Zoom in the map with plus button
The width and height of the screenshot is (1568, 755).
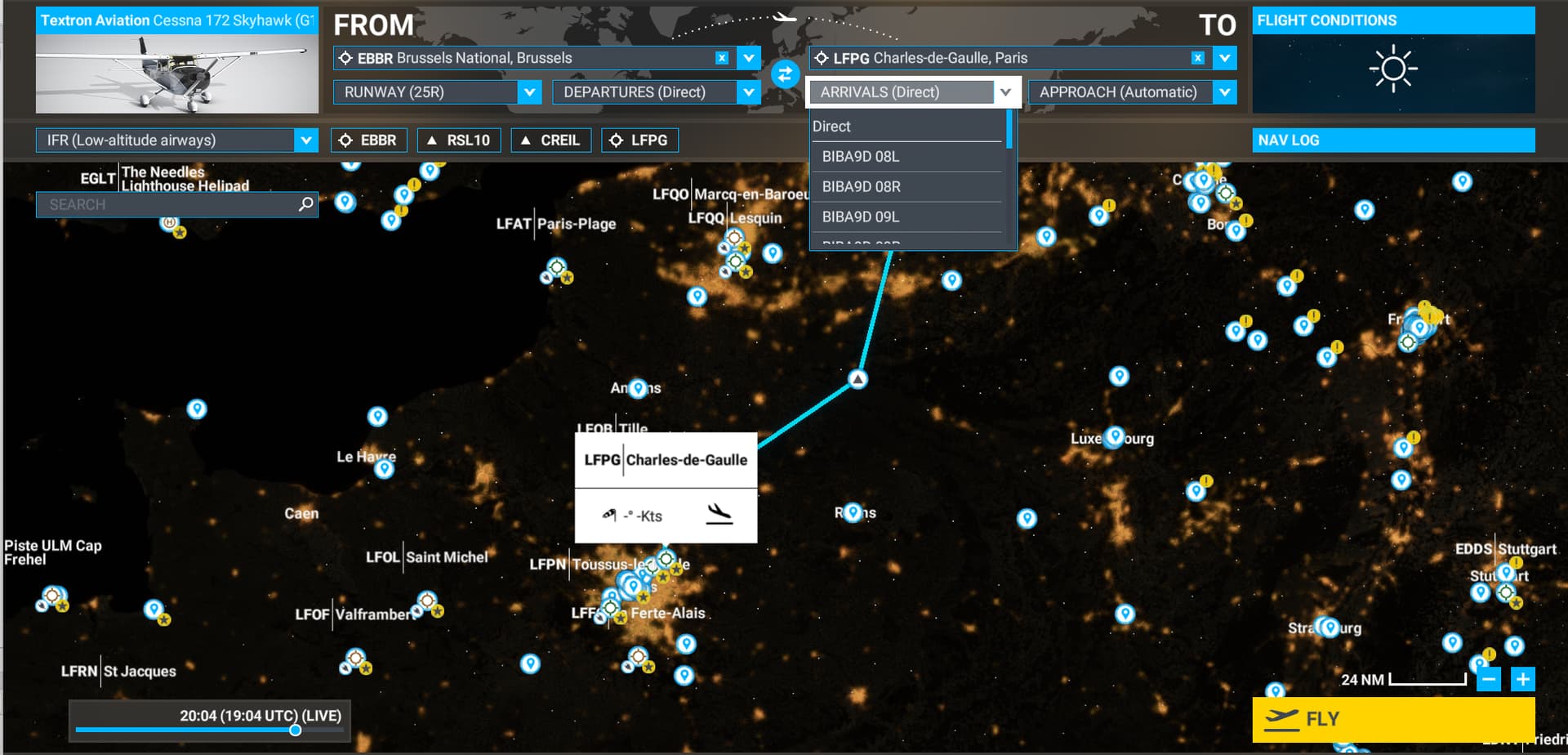1522,679
